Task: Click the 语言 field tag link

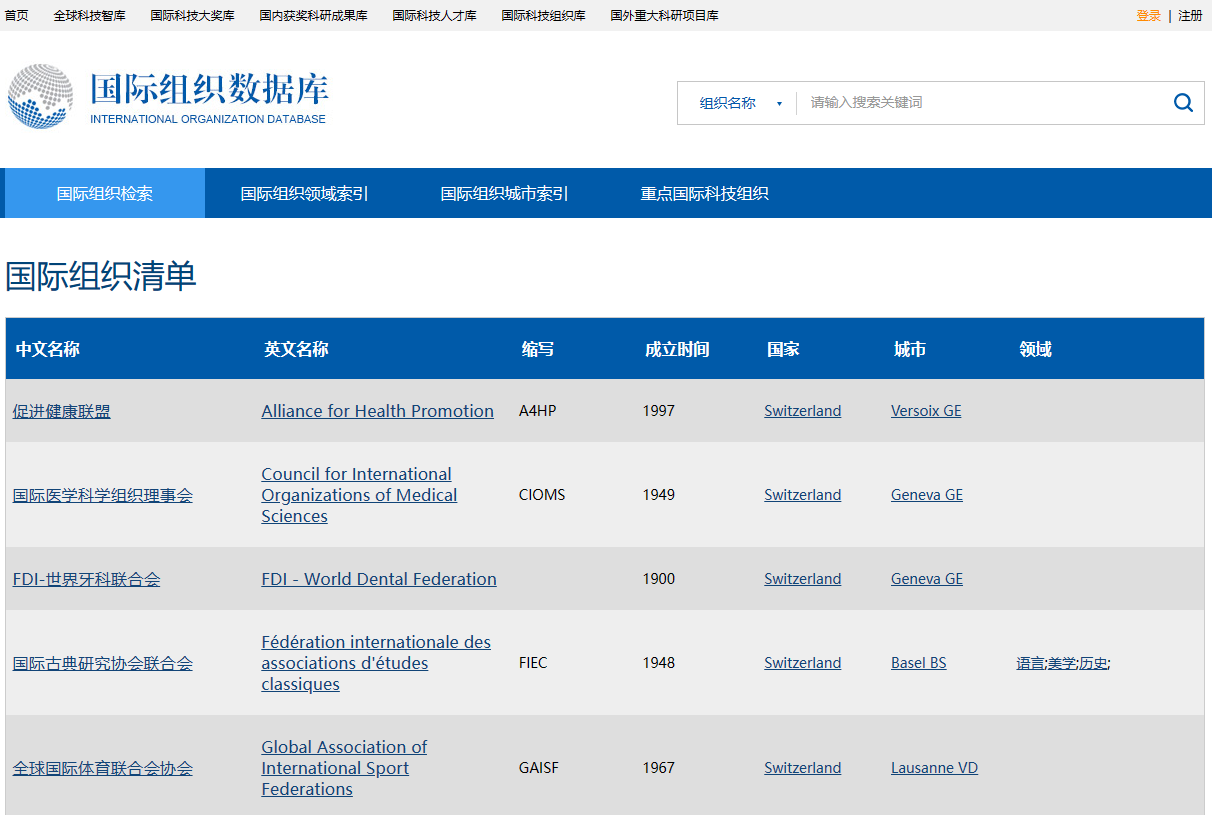Action: click(x=1029, y=663)
